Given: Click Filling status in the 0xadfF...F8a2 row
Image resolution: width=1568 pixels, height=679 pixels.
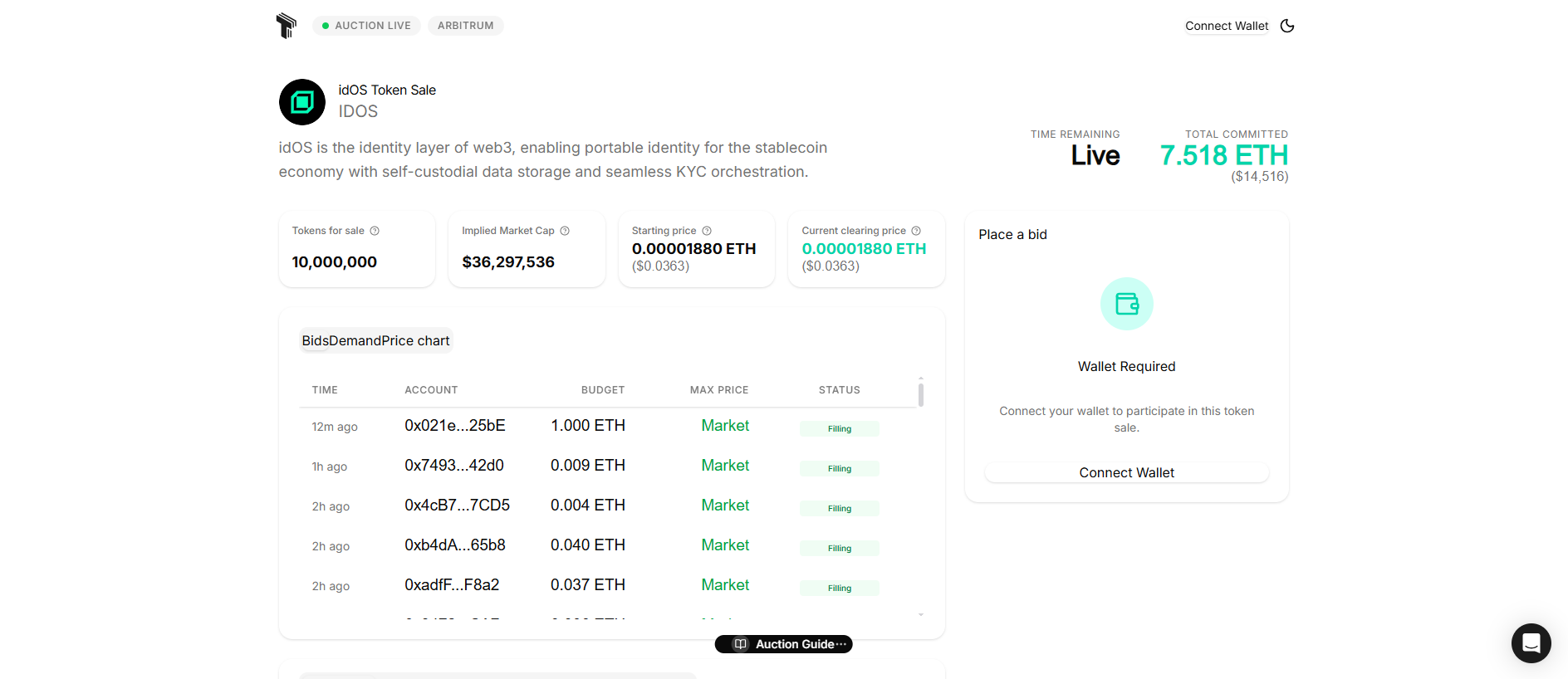Looking at the screenshot, I should tap(840, 589).
